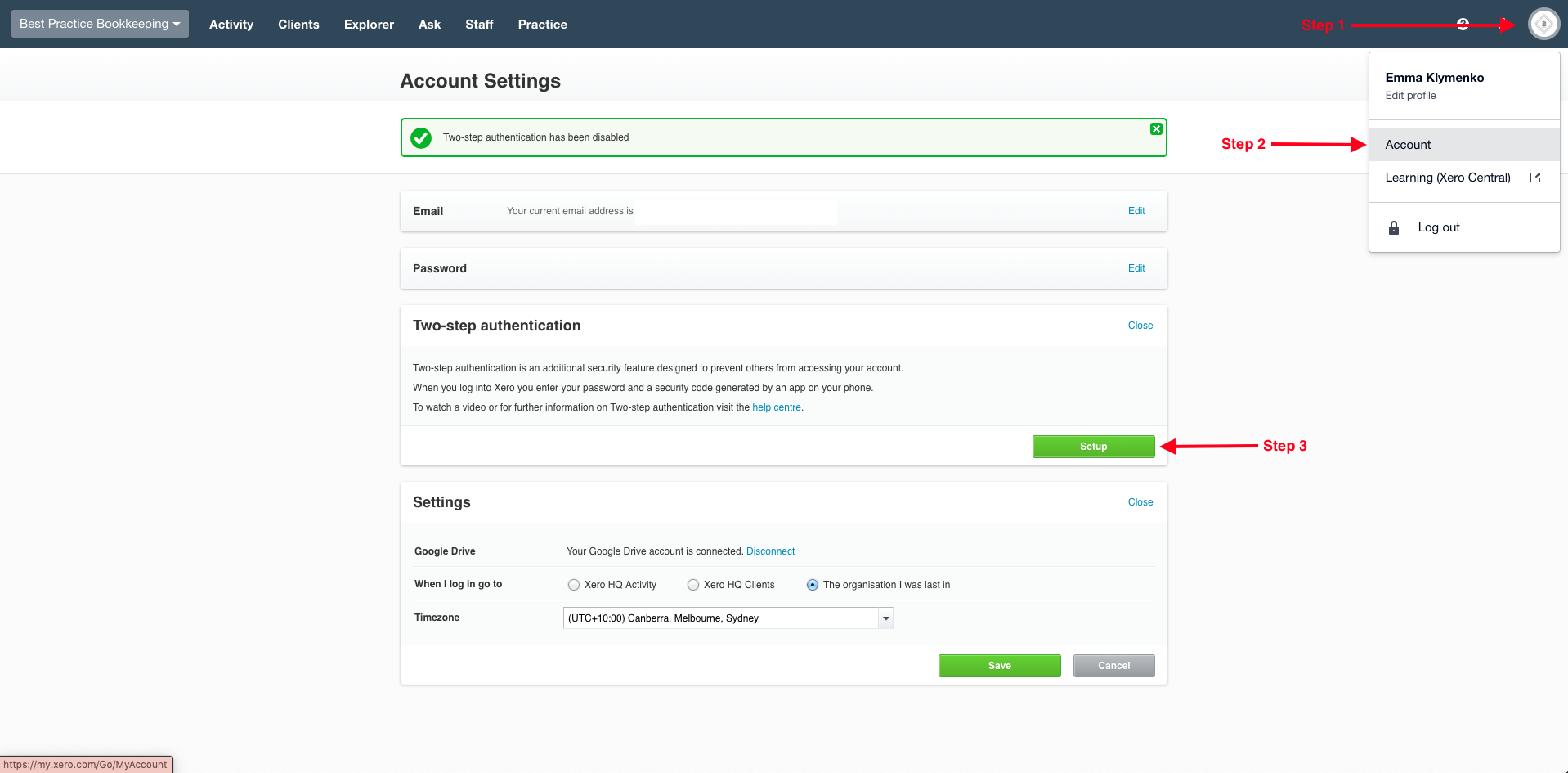Image resolution: width=1568 pixels, height=773 pixels.
Task: Click the green Setup button
Action: (1093, 447)
